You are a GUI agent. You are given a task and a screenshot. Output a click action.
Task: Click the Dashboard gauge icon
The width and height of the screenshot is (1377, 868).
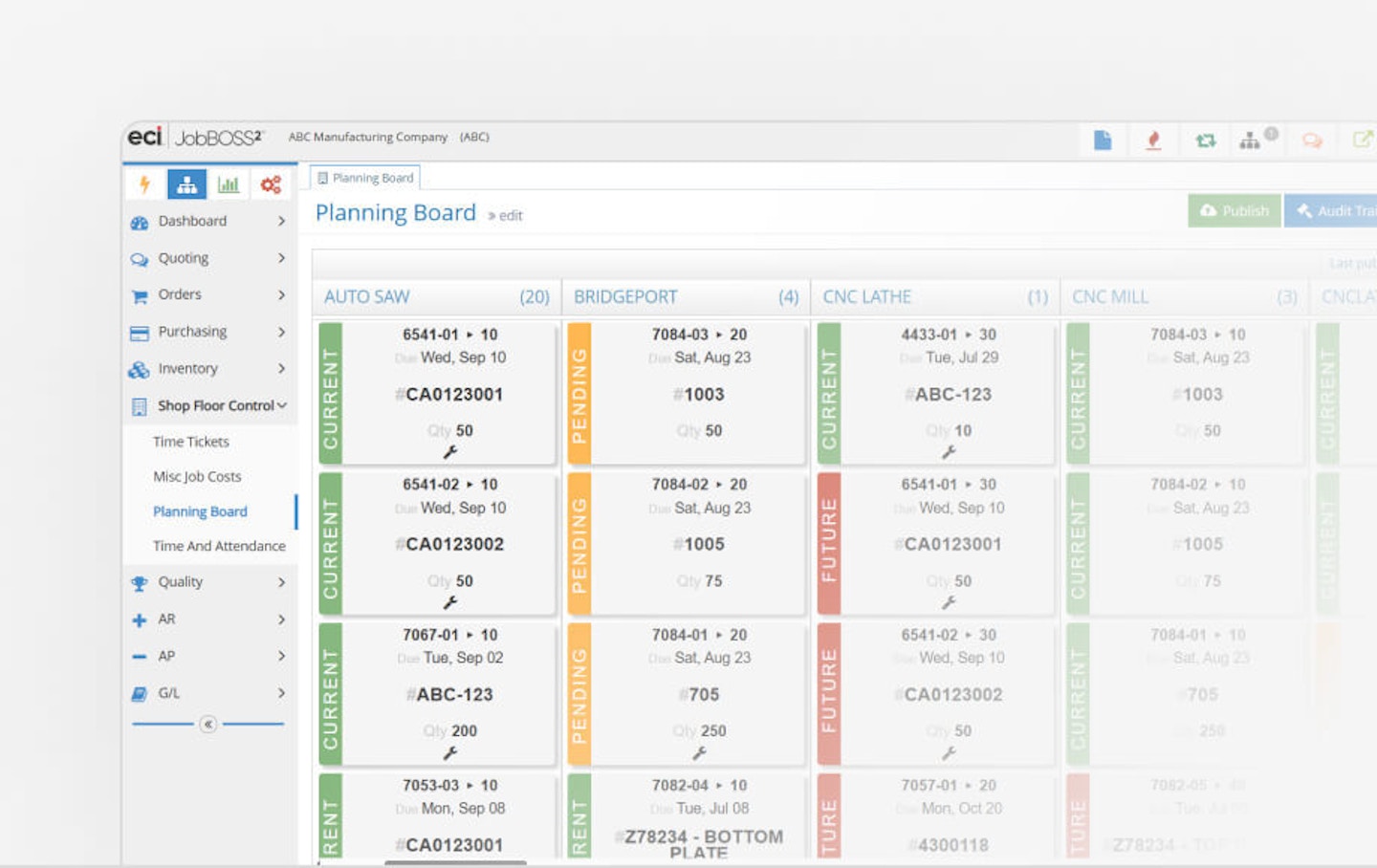140,223
